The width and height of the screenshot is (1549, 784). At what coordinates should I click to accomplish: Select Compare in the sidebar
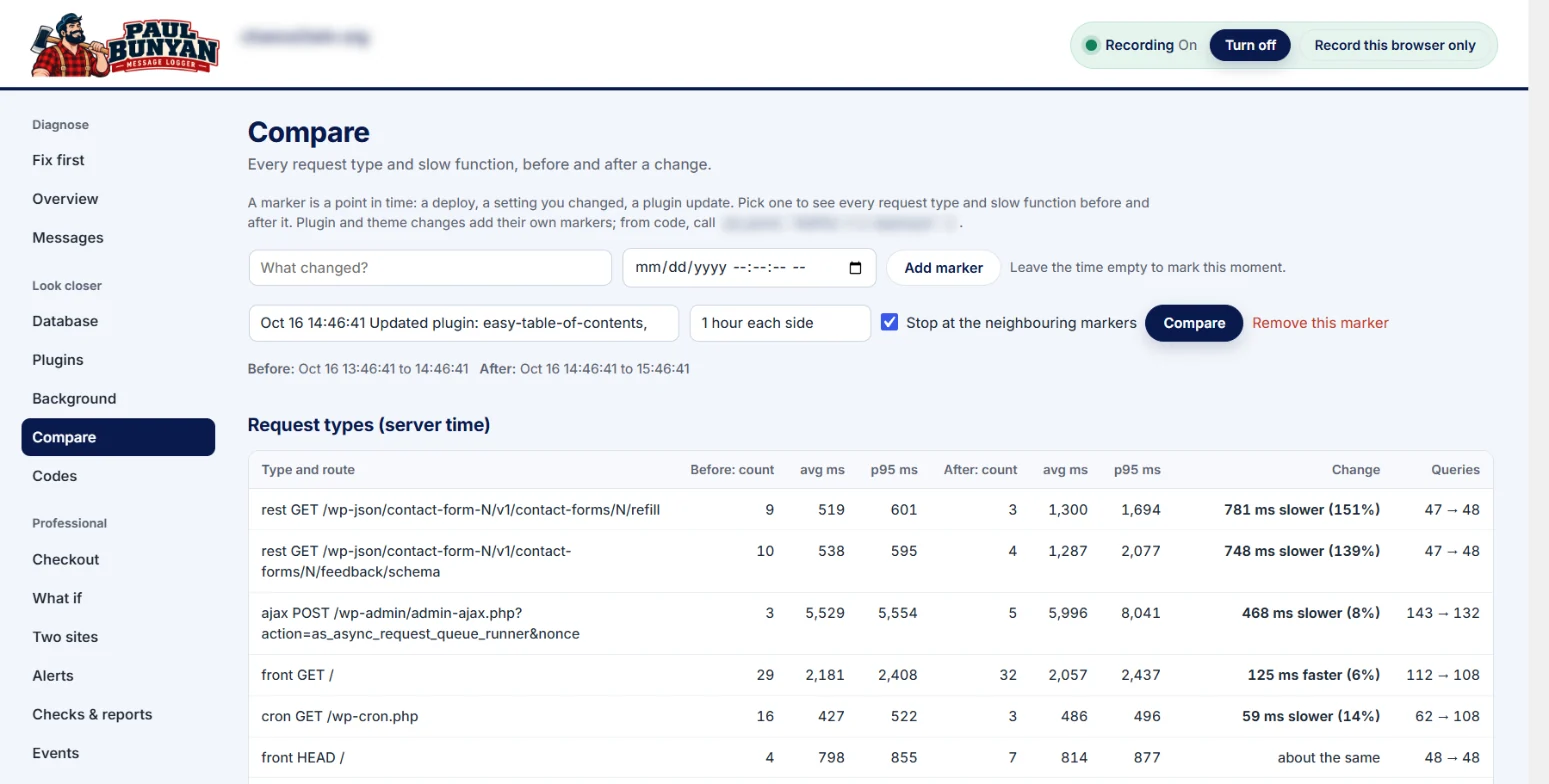(x=118, y=437)
